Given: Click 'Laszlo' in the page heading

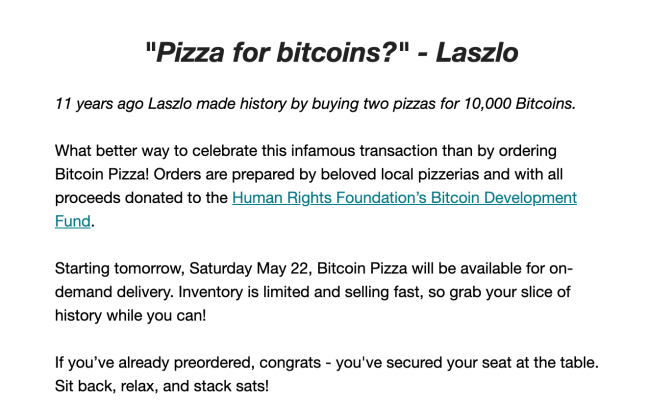Looking at the screenshot, I should pos(475,51).
